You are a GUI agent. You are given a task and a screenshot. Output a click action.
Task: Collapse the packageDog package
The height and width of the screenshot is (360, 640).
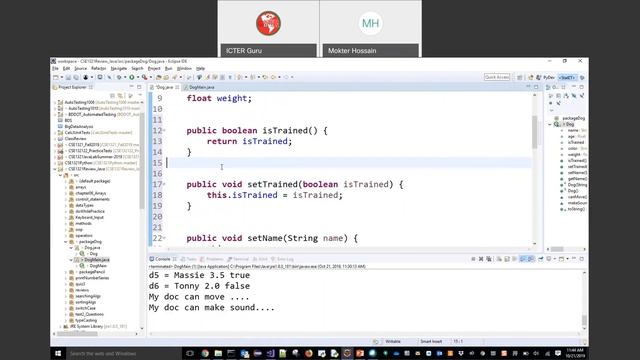click(x=66, y=242)
